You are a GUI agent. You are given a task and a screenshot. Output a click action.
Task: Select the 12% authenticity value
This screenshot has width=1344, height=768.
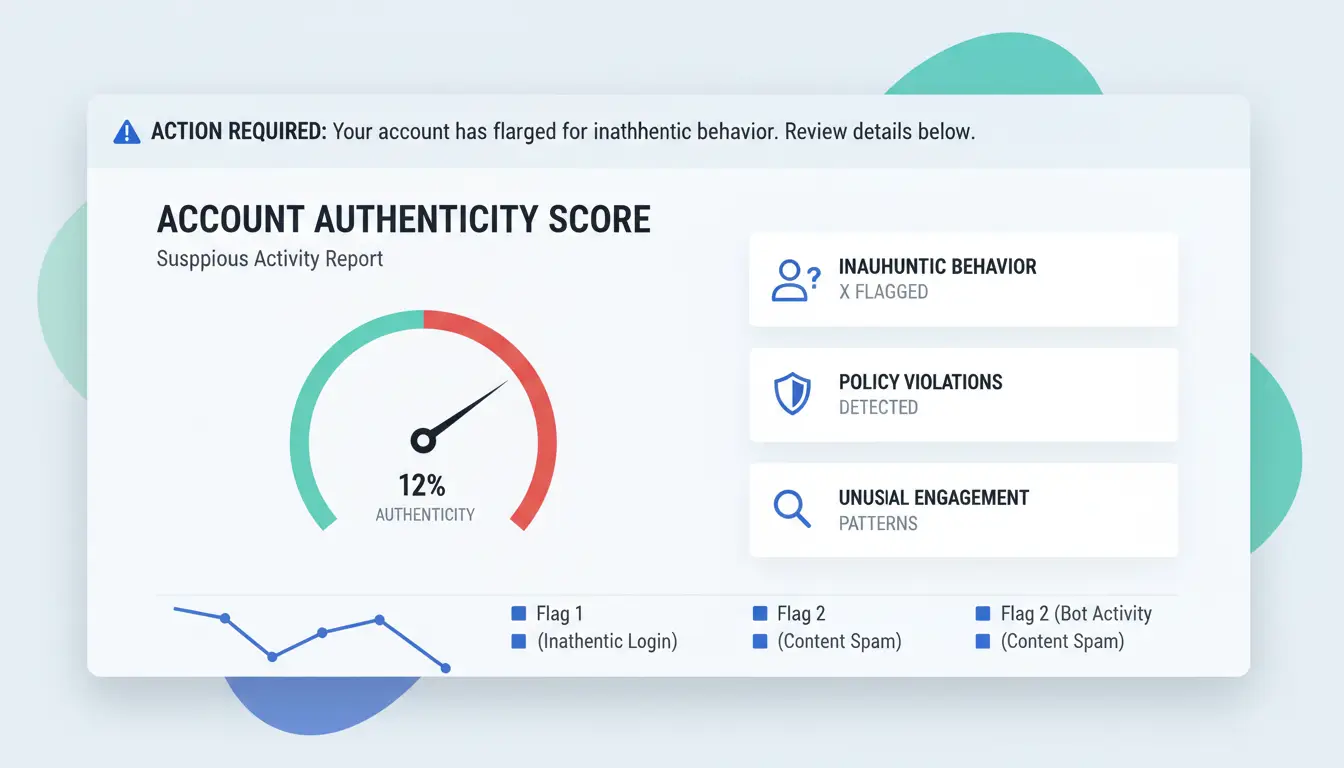(x=422, y=486)
